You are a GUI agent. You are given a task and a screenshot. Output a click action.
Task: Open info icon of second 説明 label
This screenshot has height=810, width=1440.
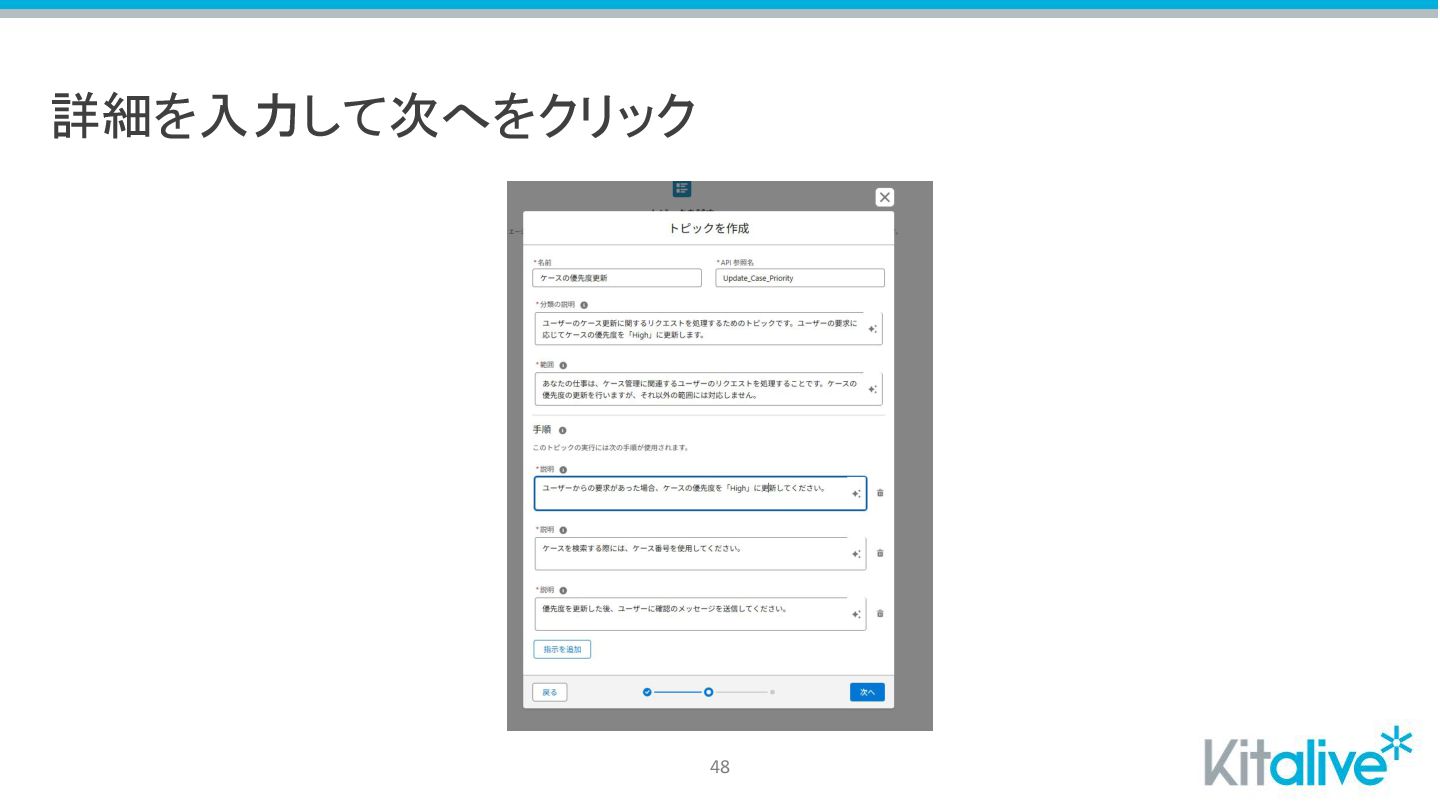point(563,530)
